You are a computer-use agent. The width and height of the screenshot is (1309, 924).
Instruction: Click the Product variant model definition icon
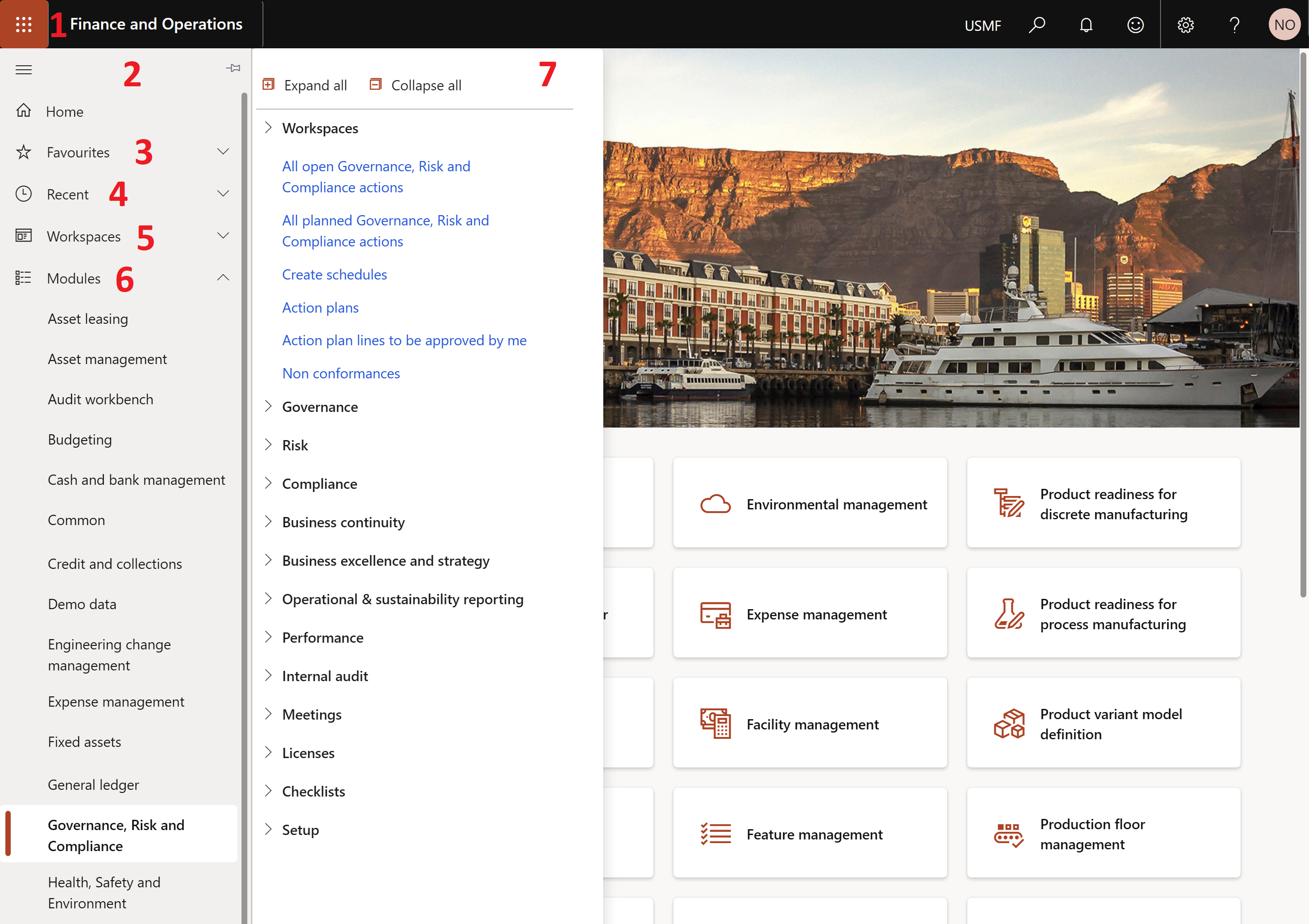pyautogui.click(x=1009, y=723)
